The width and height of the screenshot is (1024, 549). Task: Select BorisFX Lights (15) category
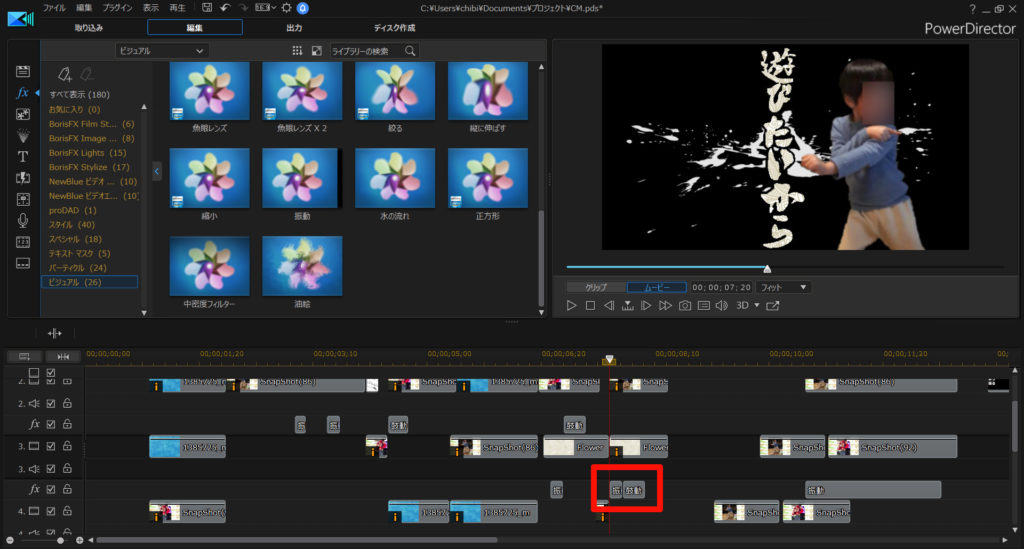(88, 153)
